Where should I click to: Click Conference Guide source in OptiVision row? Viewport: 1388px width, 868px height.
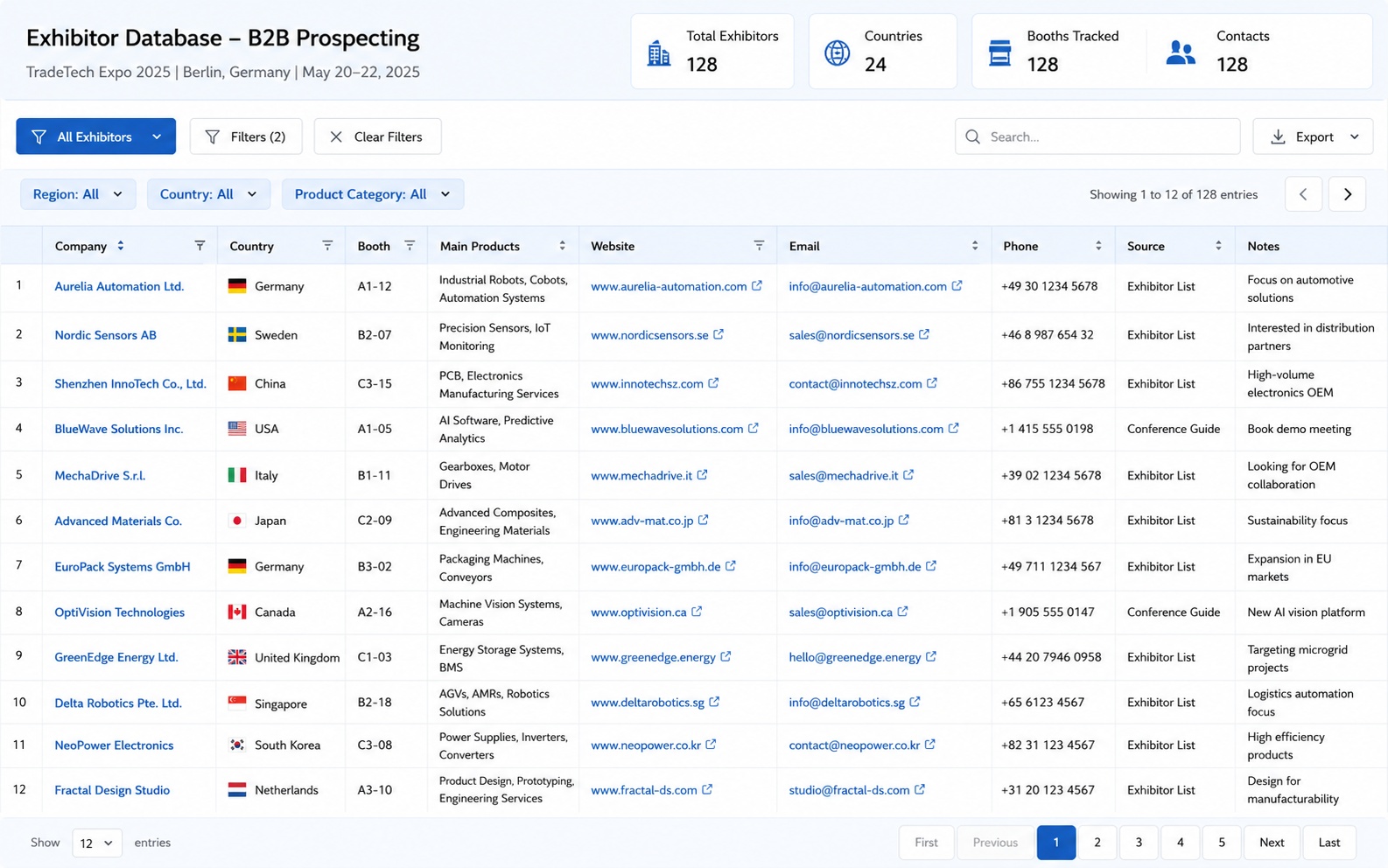(1174, 612)
